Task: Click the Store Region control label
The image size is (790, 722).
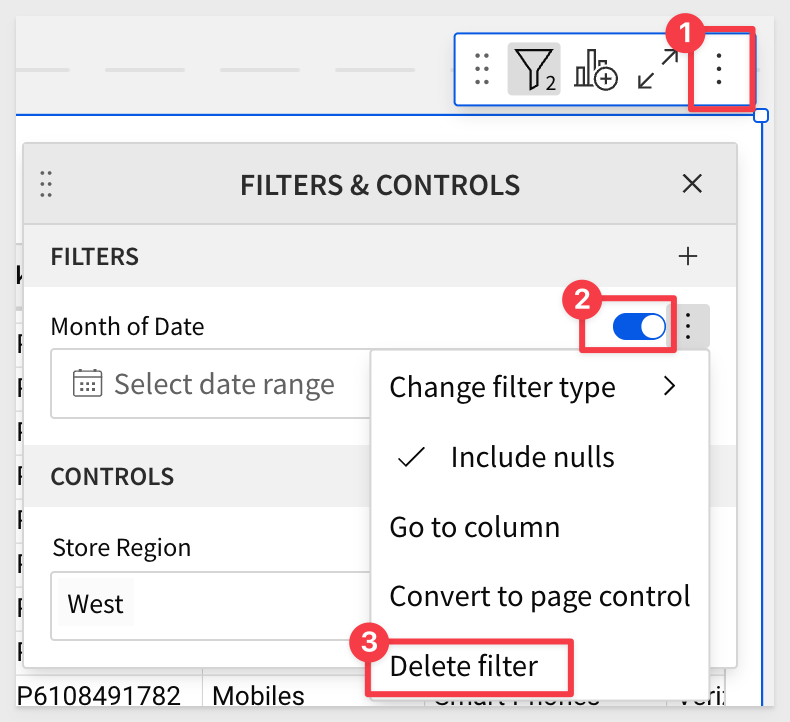Action: pos(121,547)
